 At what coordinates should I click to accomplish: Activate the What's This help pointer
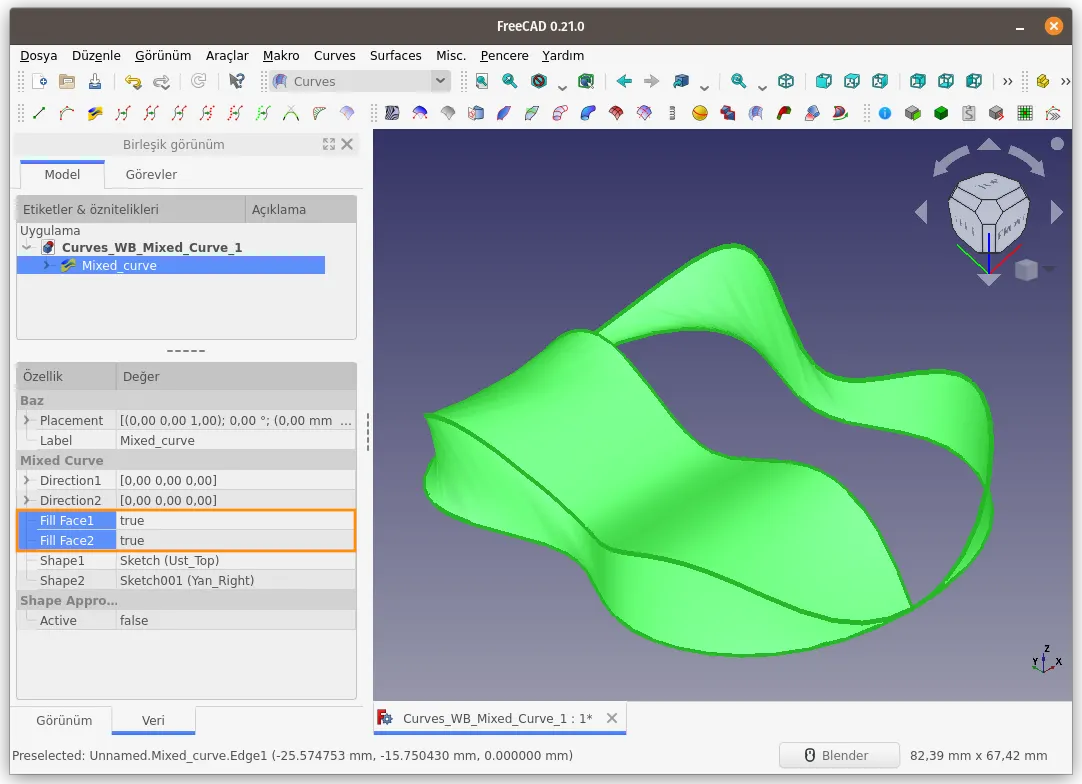point(237,81)
